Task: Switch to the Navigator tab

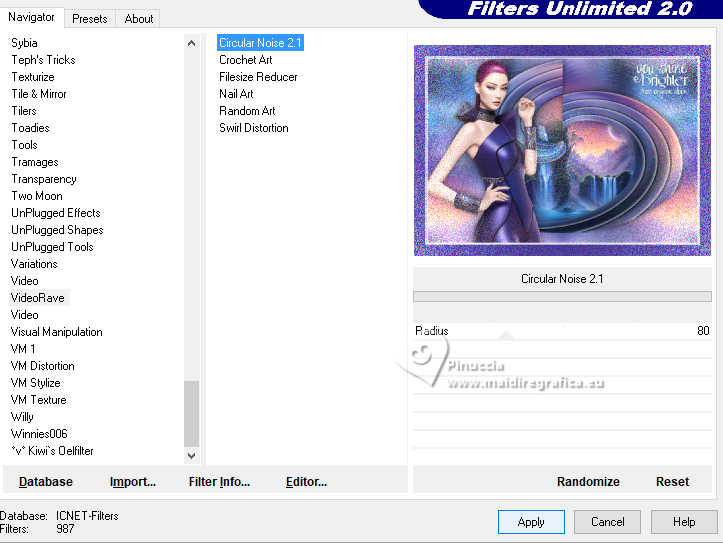Action: (x=31, y=17)
